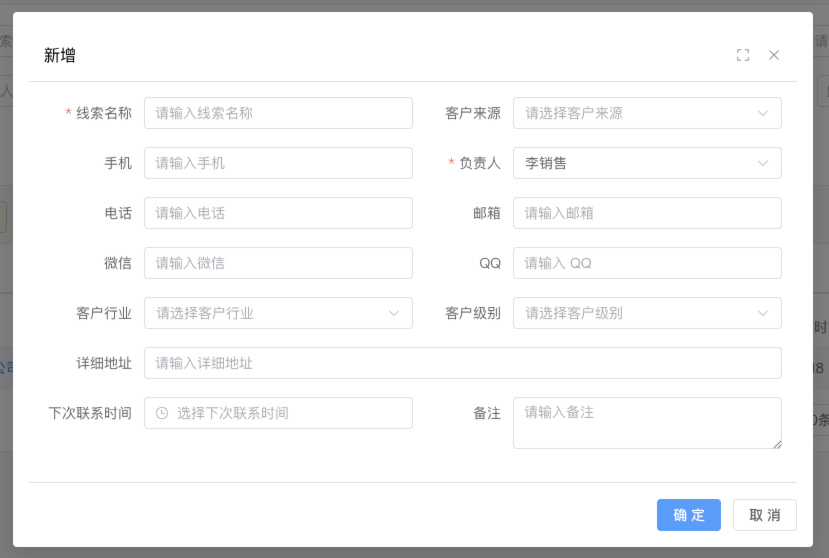The width and height of the screenshot is (829, 558).
Task: Click into the 详细地址 field
Action: pyautogui.click(x=462, y=363)
